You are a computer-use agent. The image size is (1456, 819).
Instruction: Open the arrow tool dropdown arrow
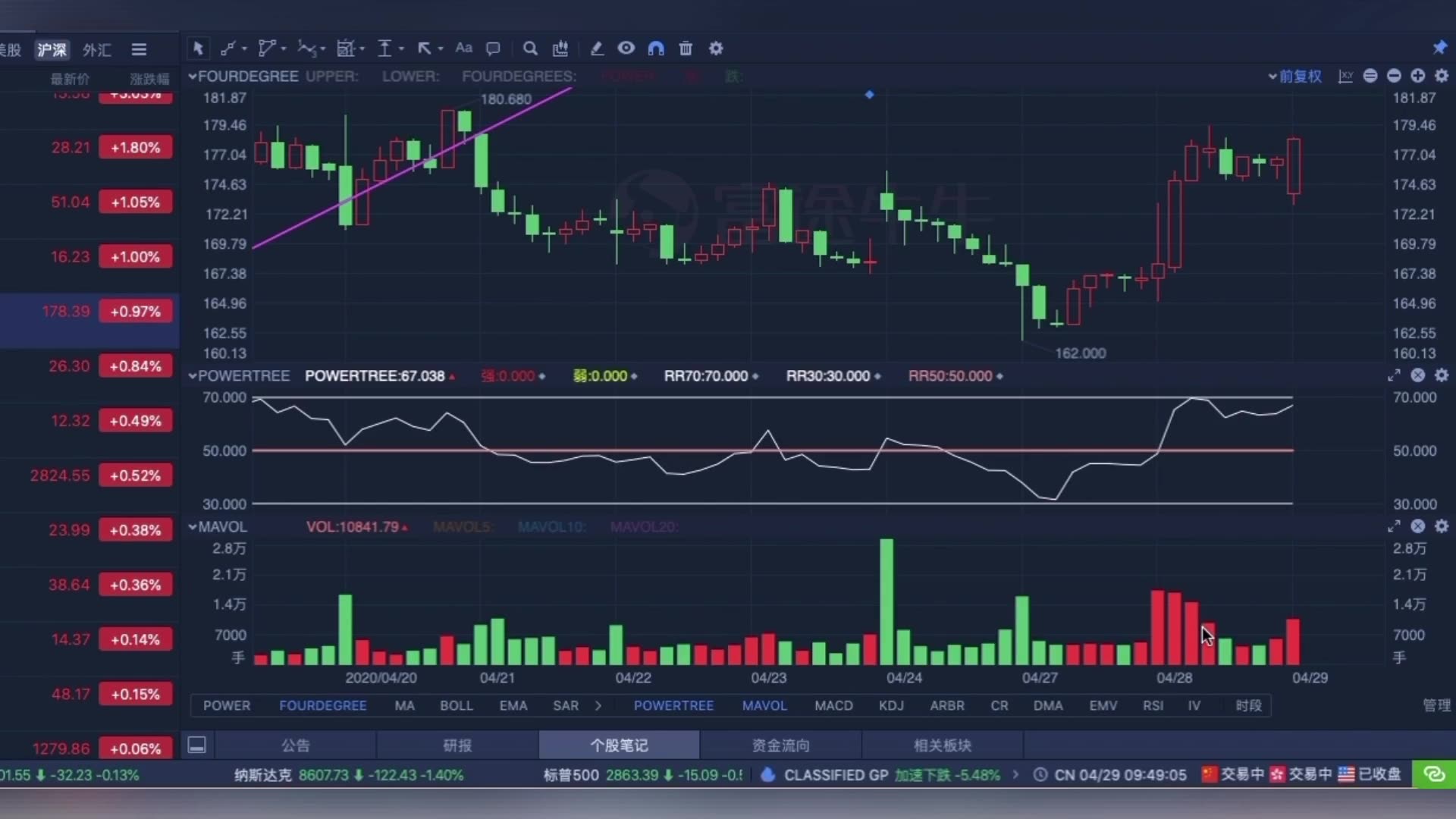click(441, 49)
